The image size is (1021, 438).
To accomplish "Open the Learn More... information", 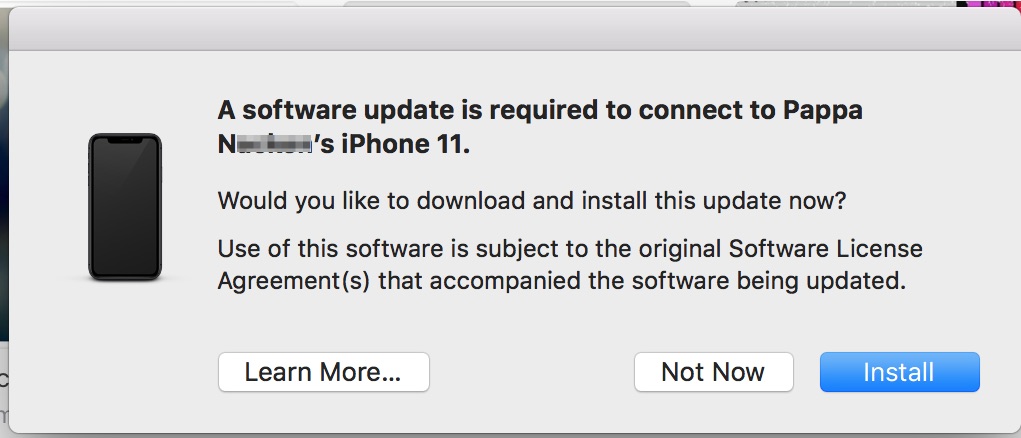I will [x=323, y=372].
